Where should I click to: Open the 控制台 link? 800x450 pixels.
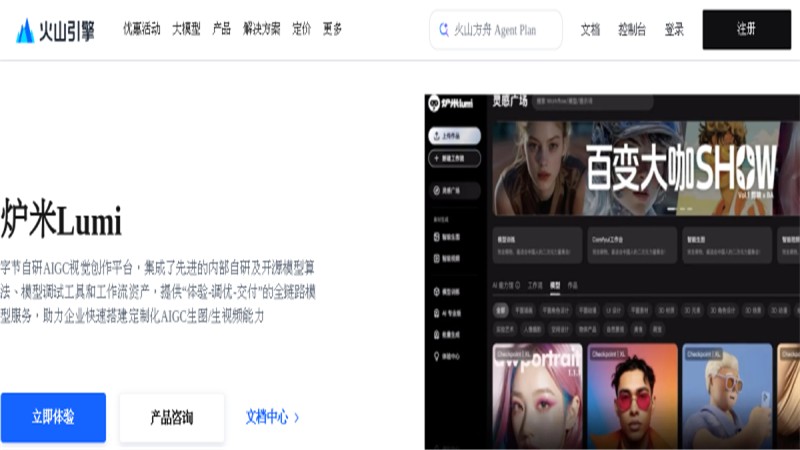(x=632, y=30)
